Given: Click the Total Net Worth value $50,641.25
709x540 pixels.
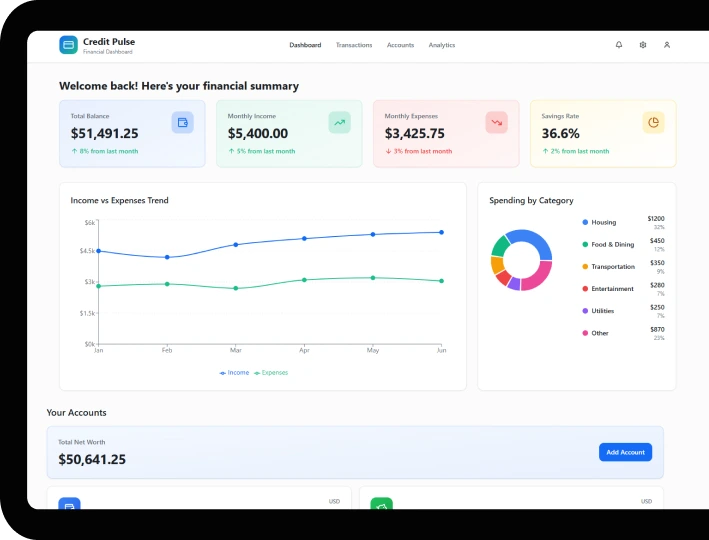Looking at the screenshot, I should click(x=92, y=459).
